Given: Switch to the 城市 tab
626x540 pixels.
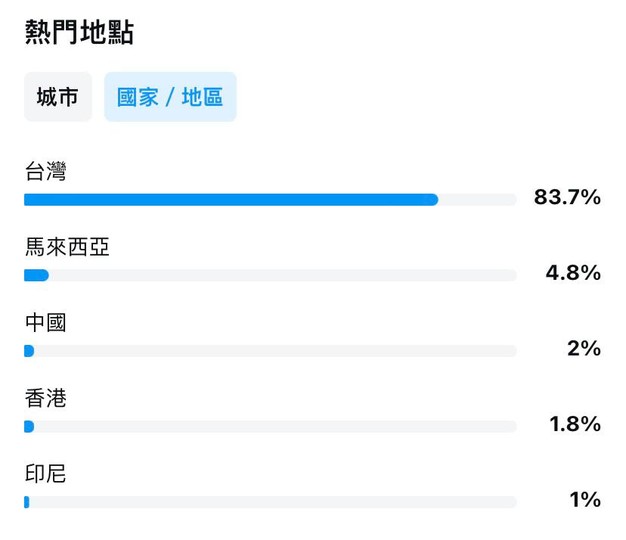Looking at the screenshot, I should (x=58, y=97).
